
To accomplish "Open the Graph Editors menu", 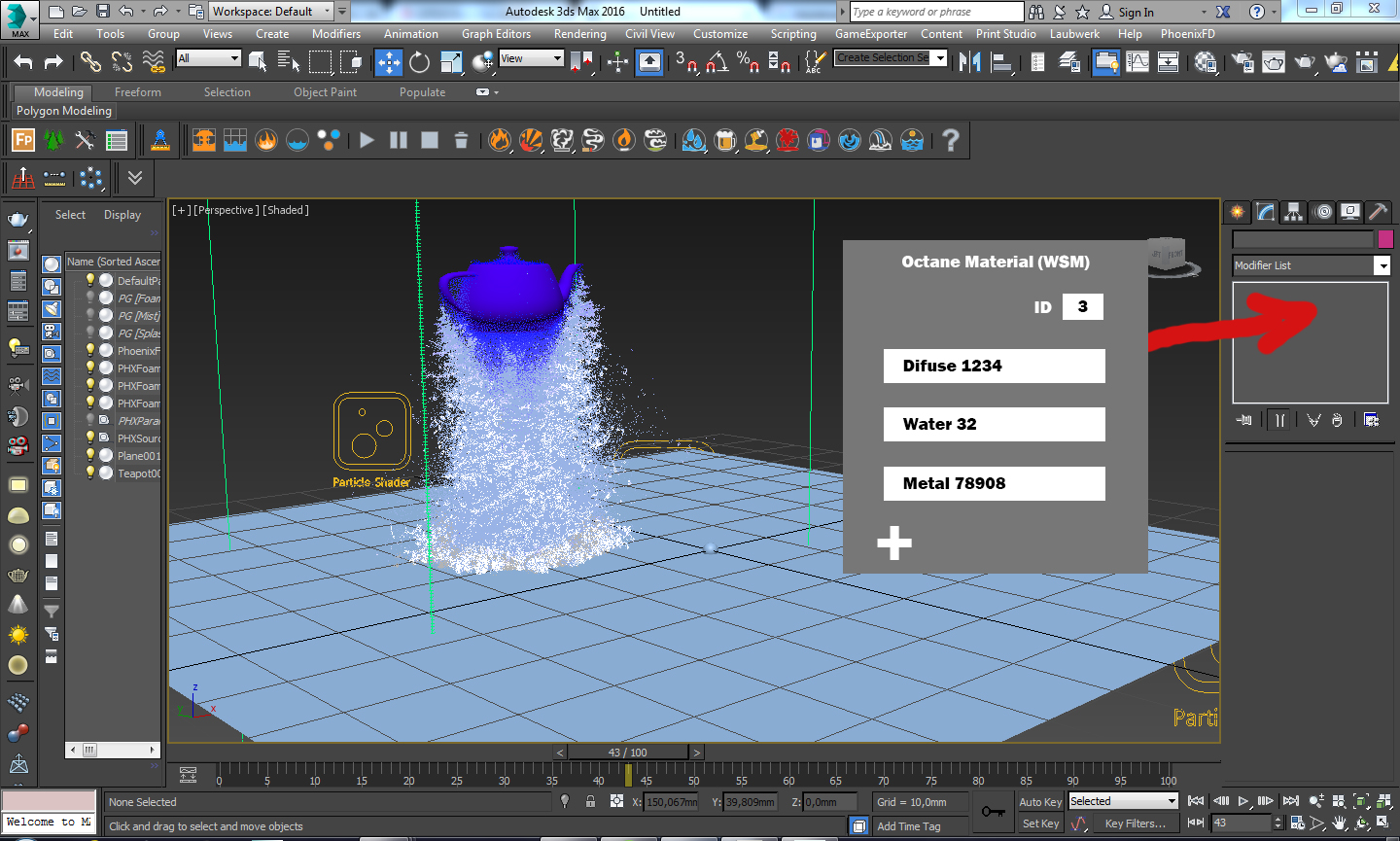I will (496, 34).
